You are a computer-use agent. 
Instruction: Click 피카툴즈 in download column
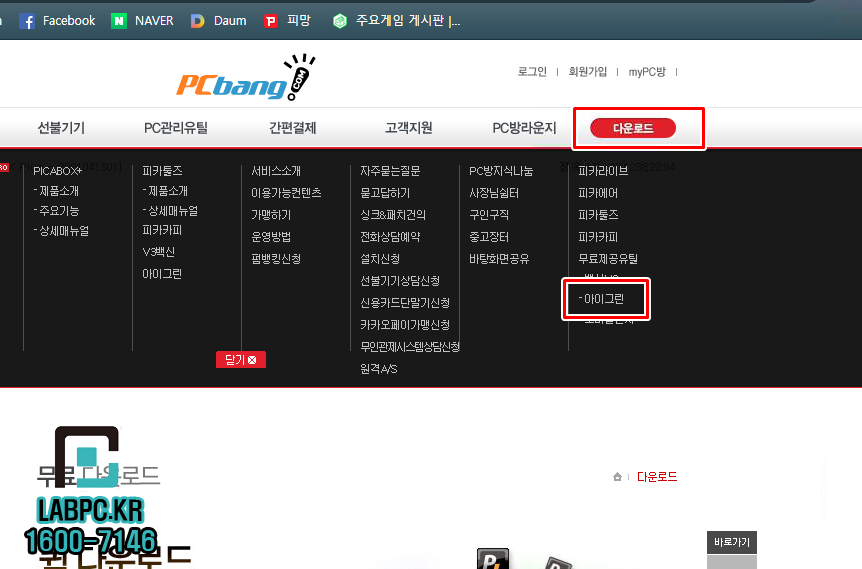(598, 215)
